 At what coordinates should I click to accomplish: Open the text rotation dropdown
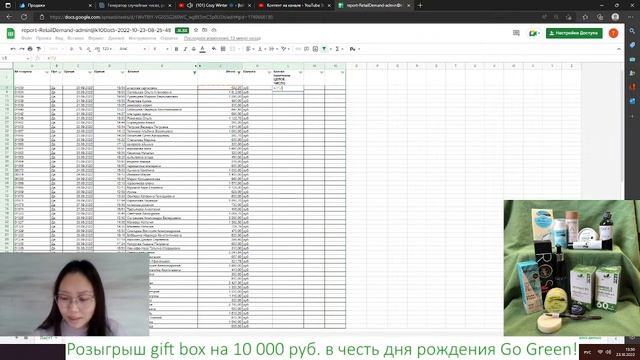point(285,49)
